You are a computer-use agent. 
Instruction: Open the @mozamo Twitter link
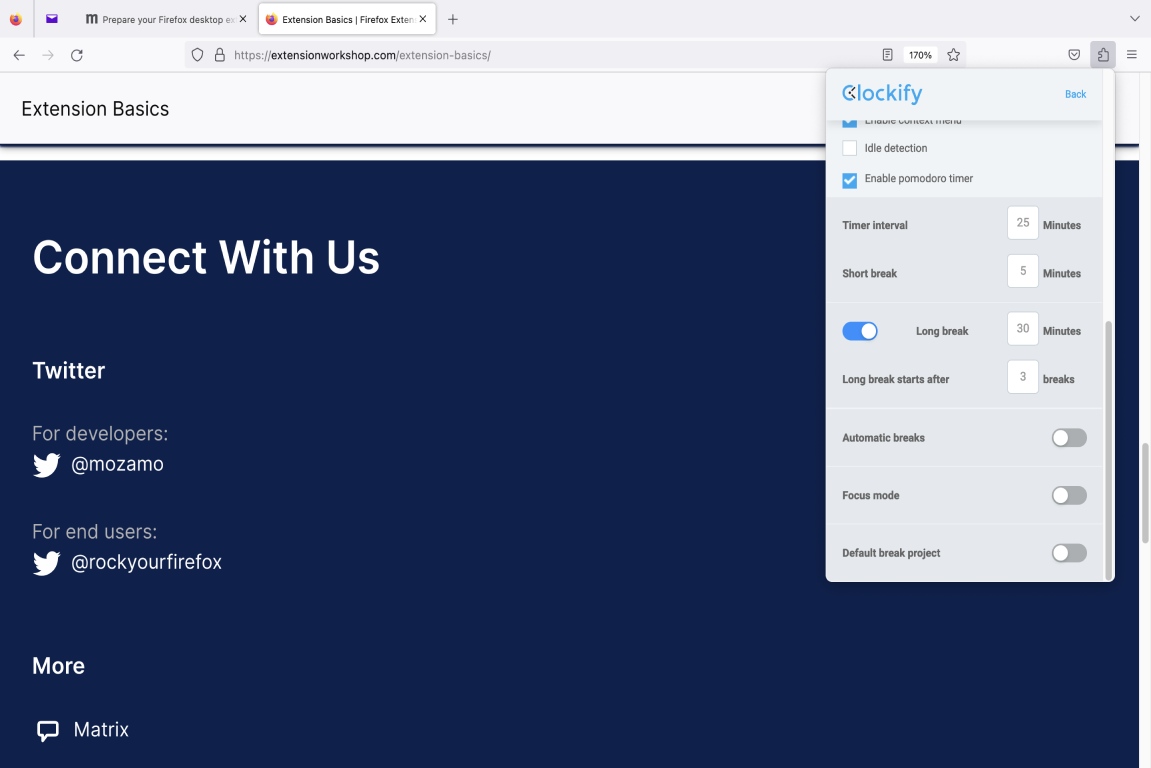(x=117, y=464)
